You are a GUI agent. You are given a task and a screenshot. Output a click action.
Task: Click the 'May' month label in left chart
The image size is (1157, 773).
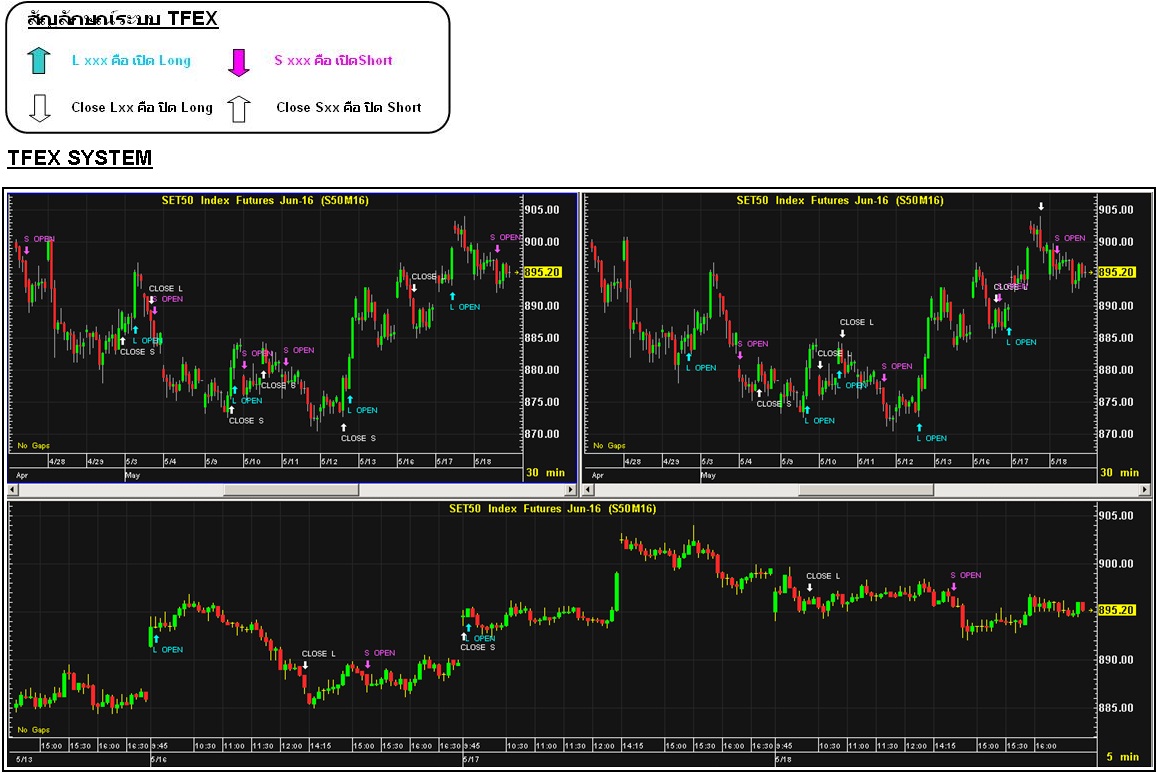(132, 475)
